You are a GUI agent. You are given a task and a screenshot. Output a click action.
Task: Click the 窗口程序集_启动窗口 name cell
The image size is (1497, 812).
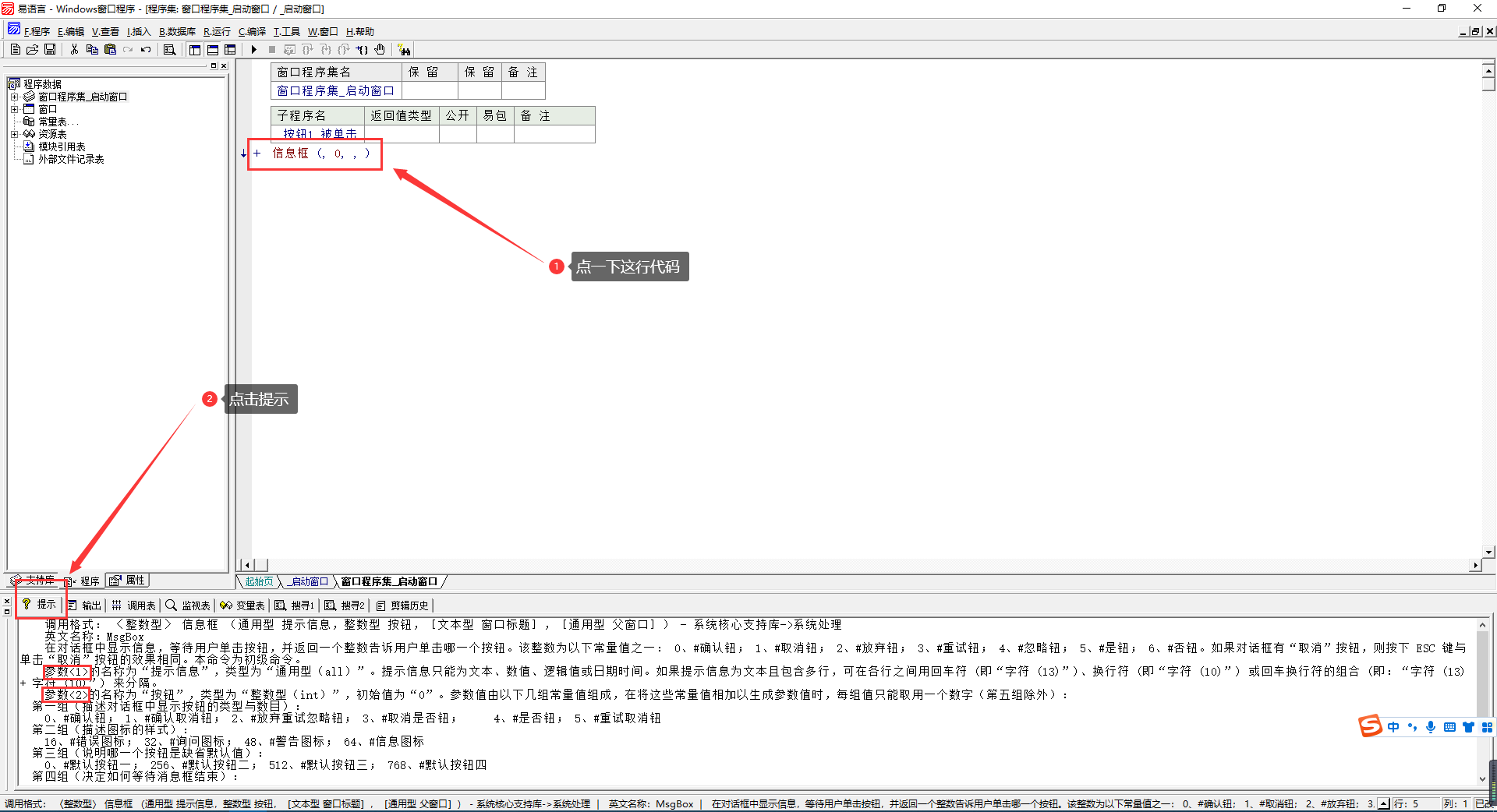coord(335,91)
